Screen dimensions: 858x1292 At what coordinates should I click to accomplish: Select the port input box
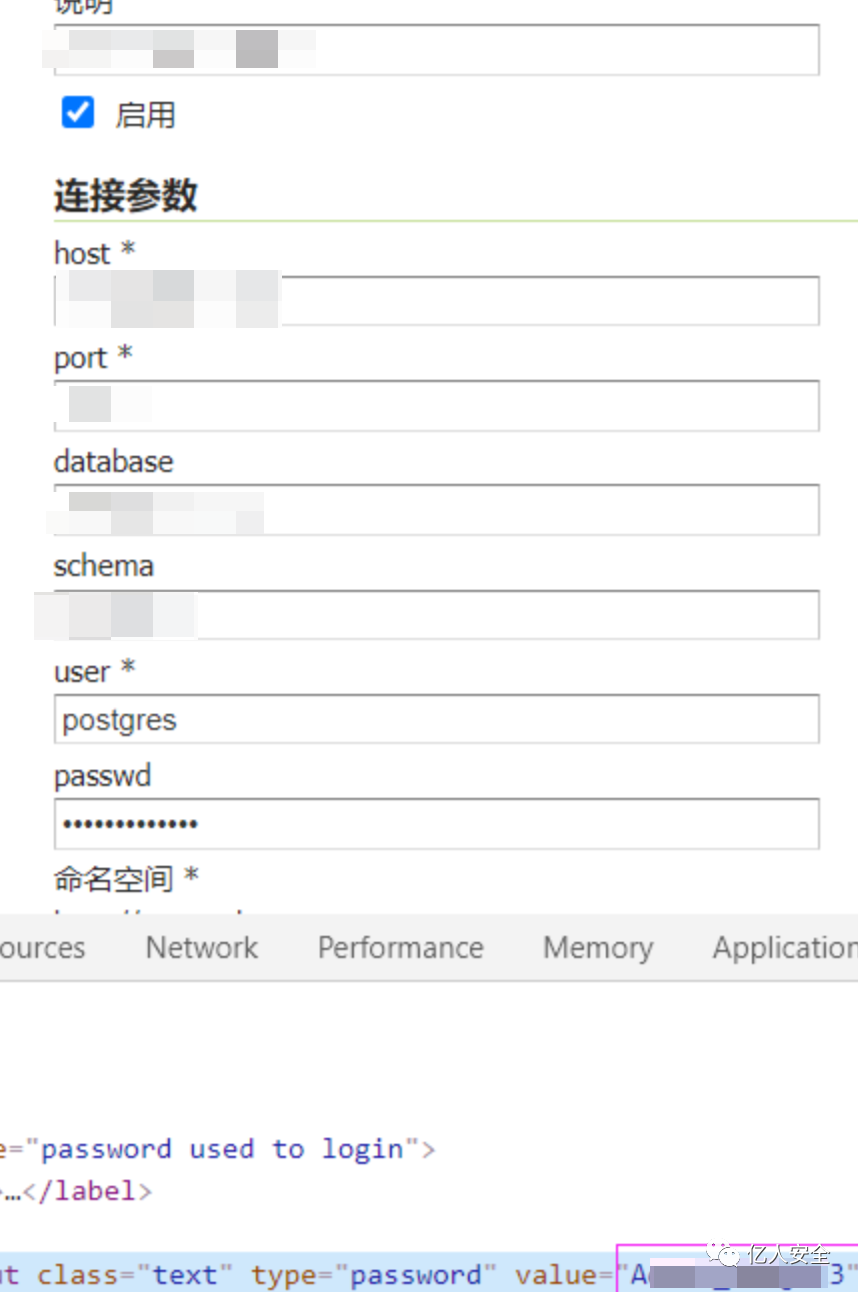[x=437, y=406]
